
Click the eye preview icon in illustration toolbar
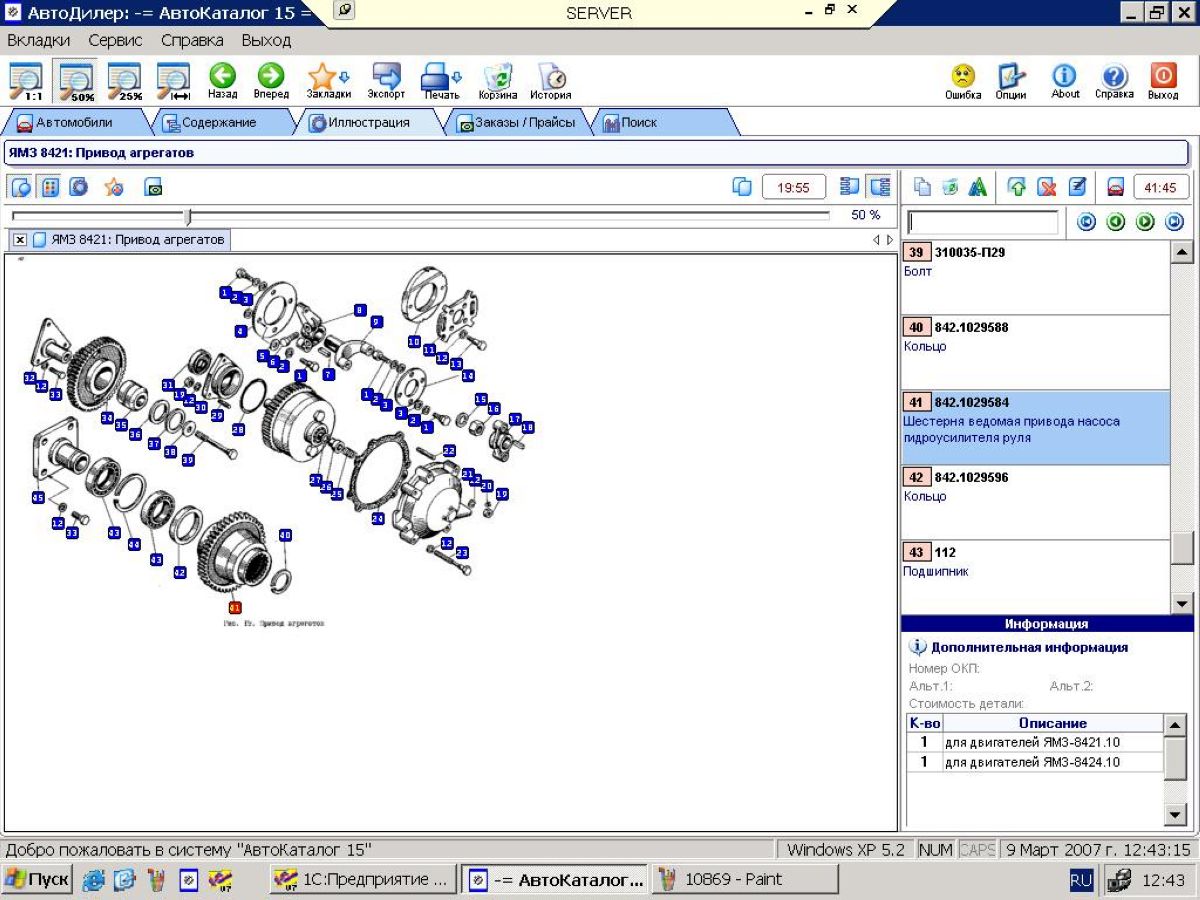pos(153,187)
